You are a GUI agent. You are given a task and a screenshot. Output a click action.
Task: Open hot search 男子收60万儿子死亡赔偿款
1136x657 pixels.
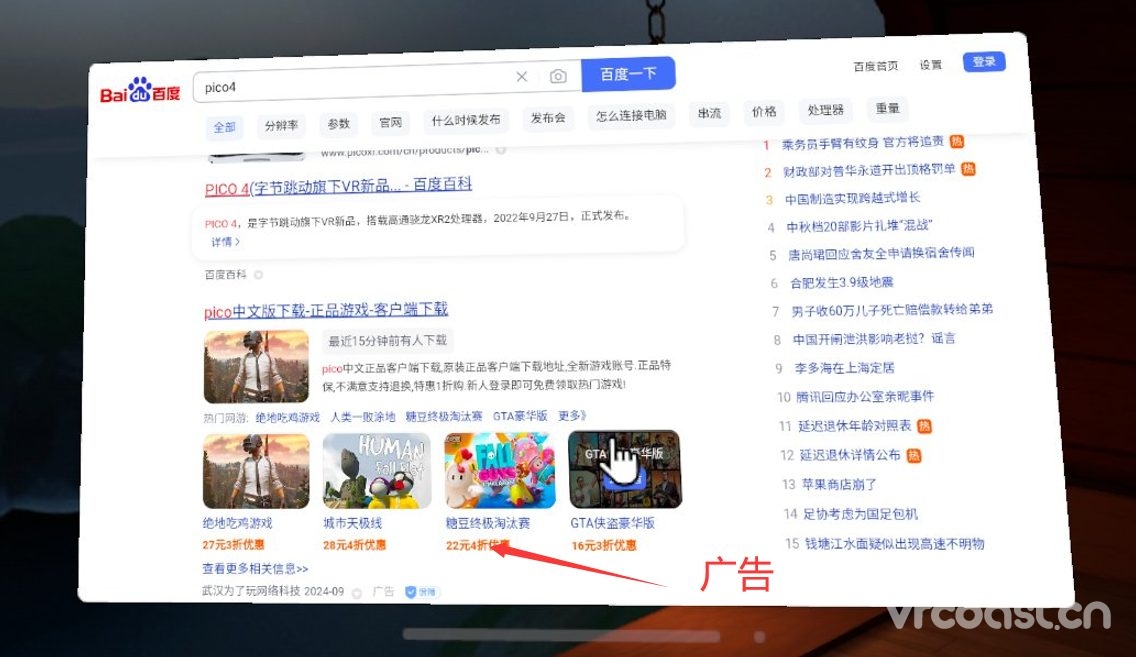[892, 311]
